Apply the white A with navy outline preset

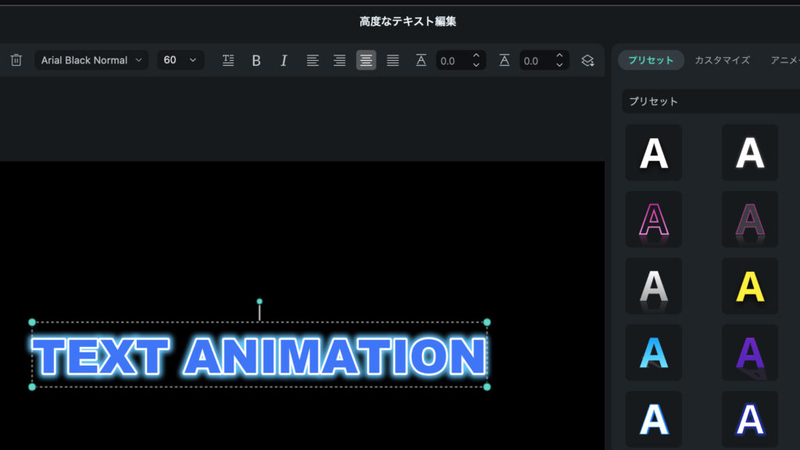click(x=749, y=419)
